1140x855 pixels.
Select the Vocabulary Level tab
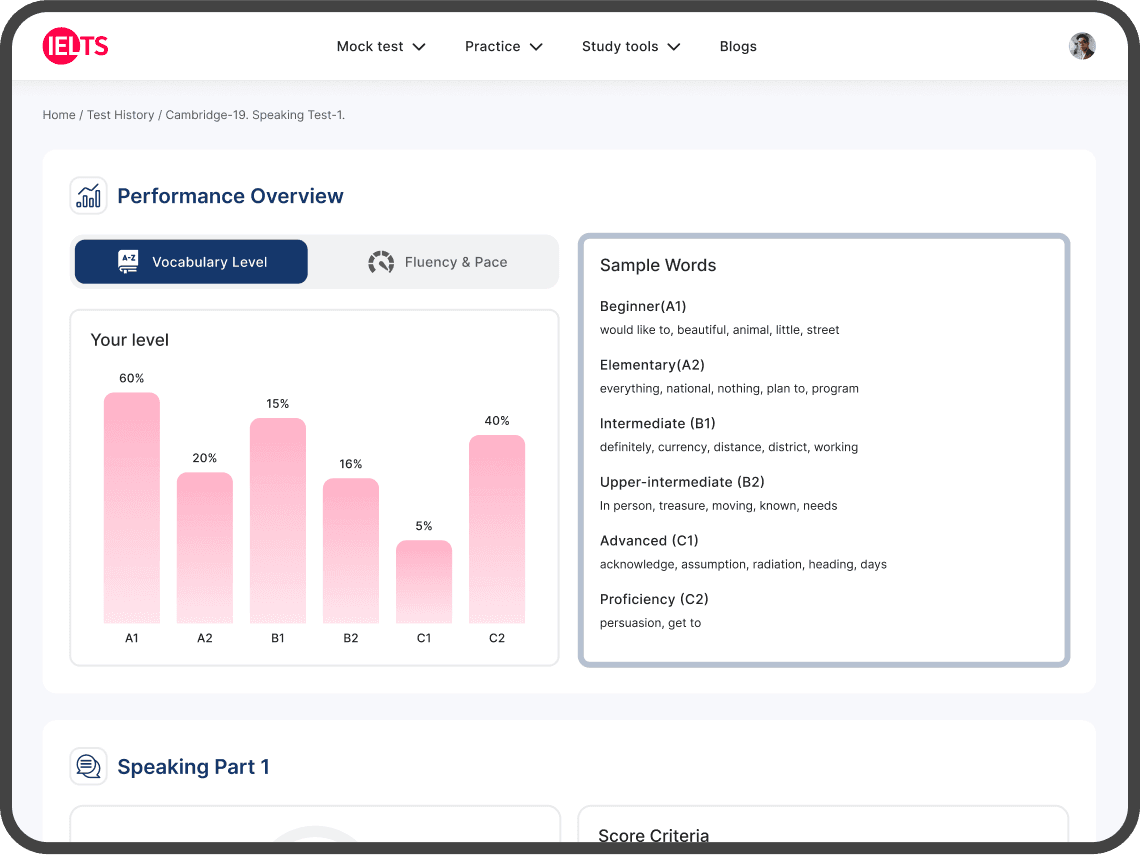pos(190,261)
